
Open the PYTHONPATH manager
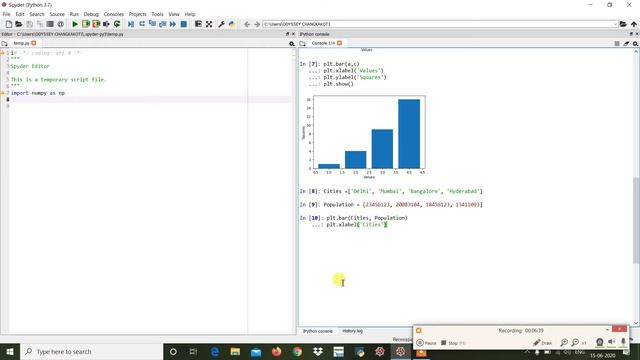pos(232,24)
